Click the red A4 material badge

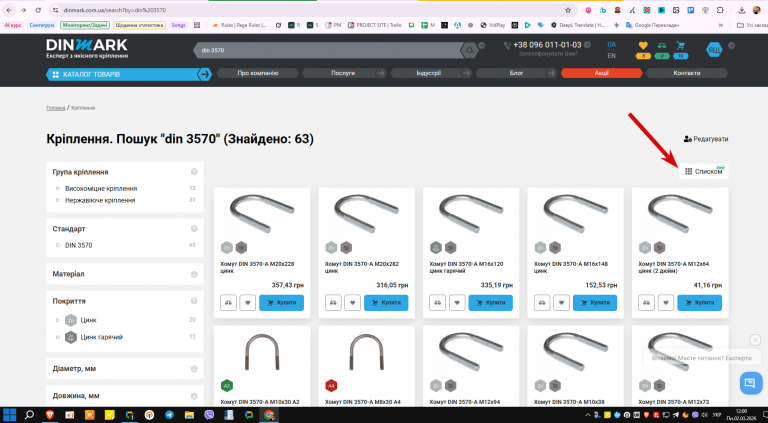pyautogui.click(x=331, y=386)
